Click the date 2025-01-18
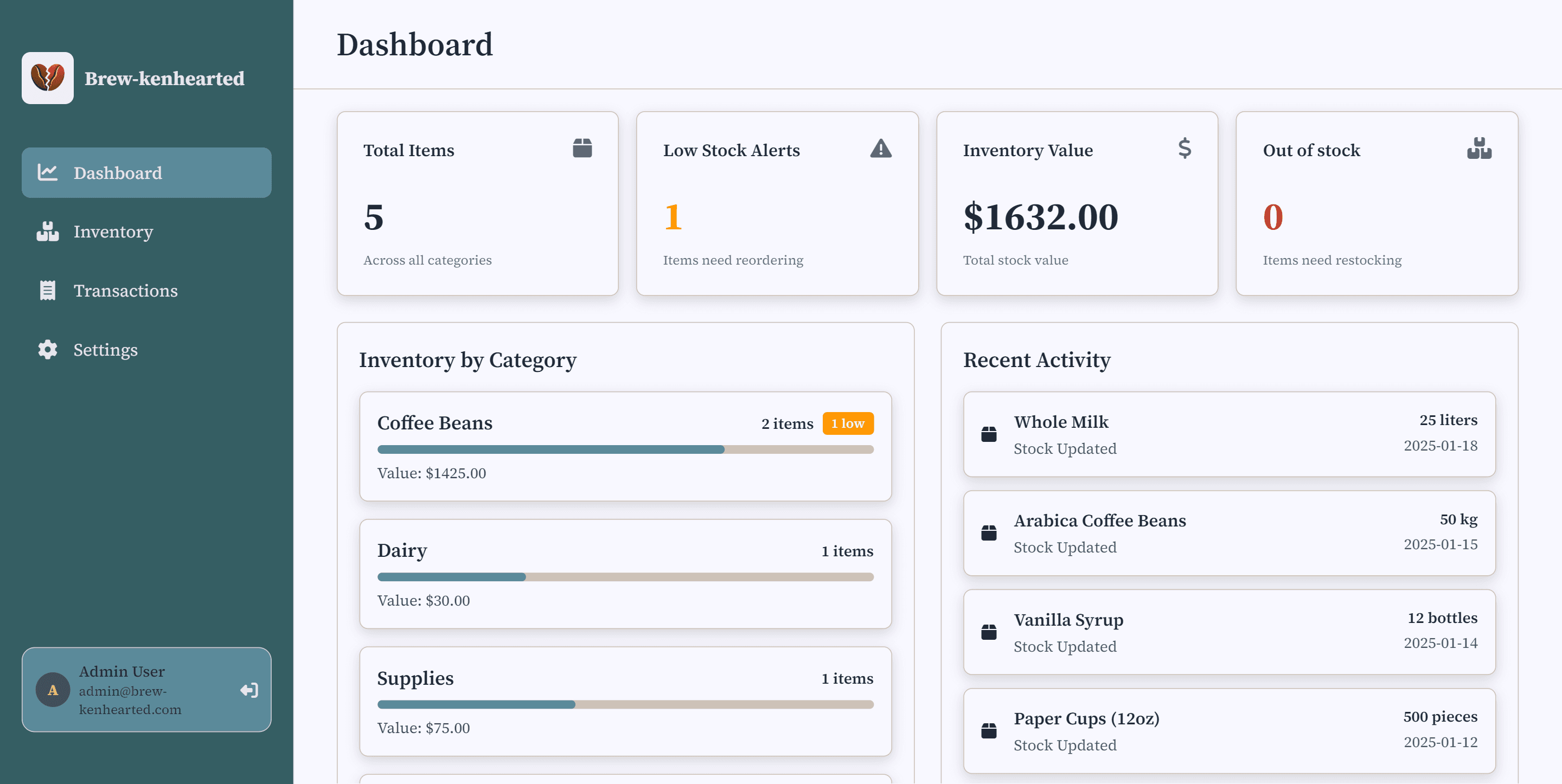Viewport: 1562px width, 784px height. [1440, 445]
